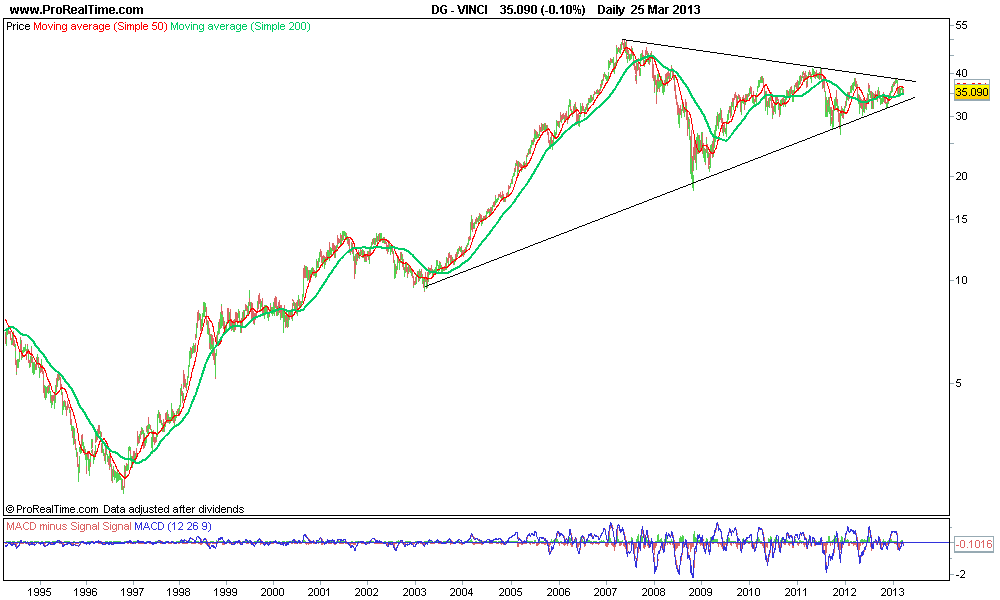
Task: Click the 2005 year label
Action: [x=510, y=591]
